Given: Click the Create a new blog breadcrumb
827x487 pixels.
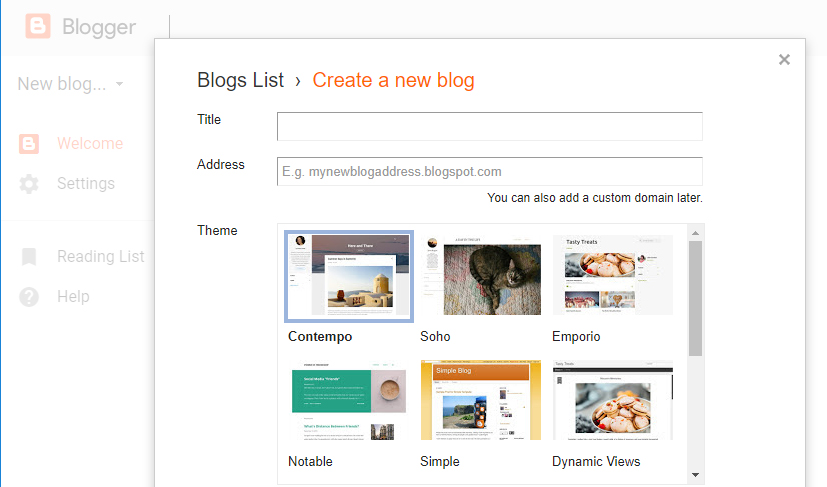Looking at the screenshot, I should coord(393,80).
